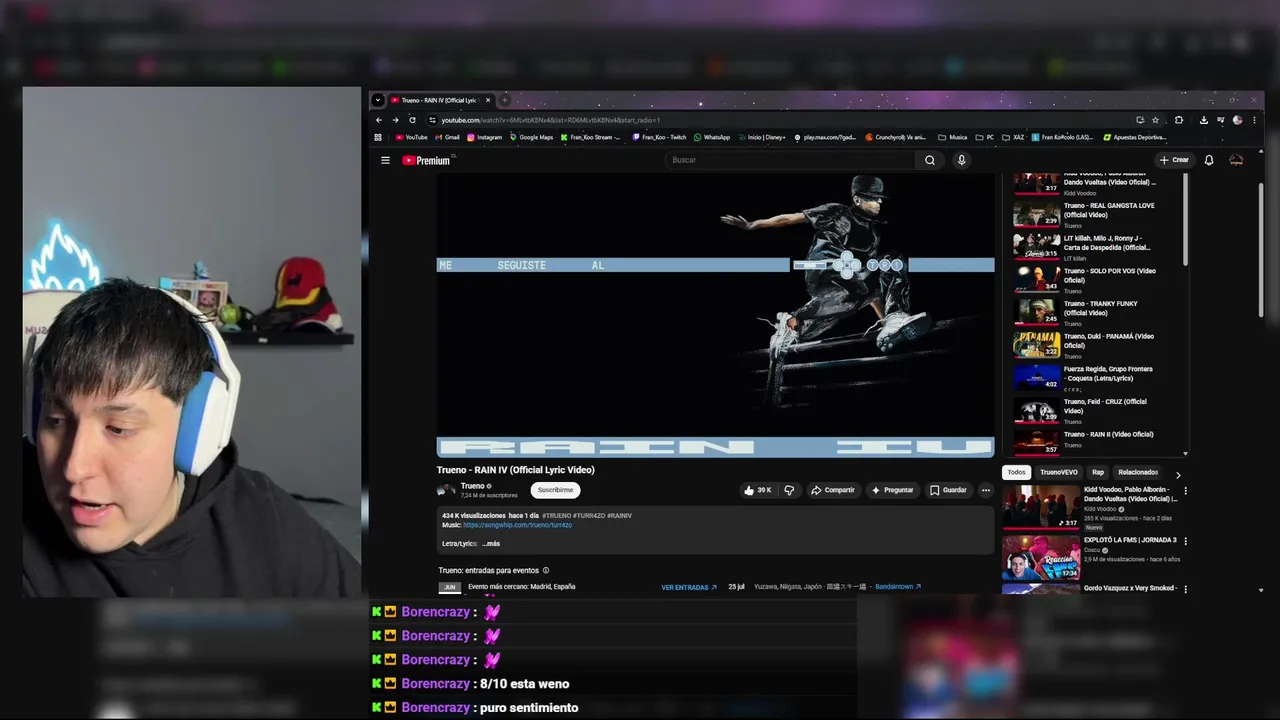Image resolution: width=1280 pixels, height=720 pixels.
Task: Click VER ENTRADAS link
Action: pos(689,587)
